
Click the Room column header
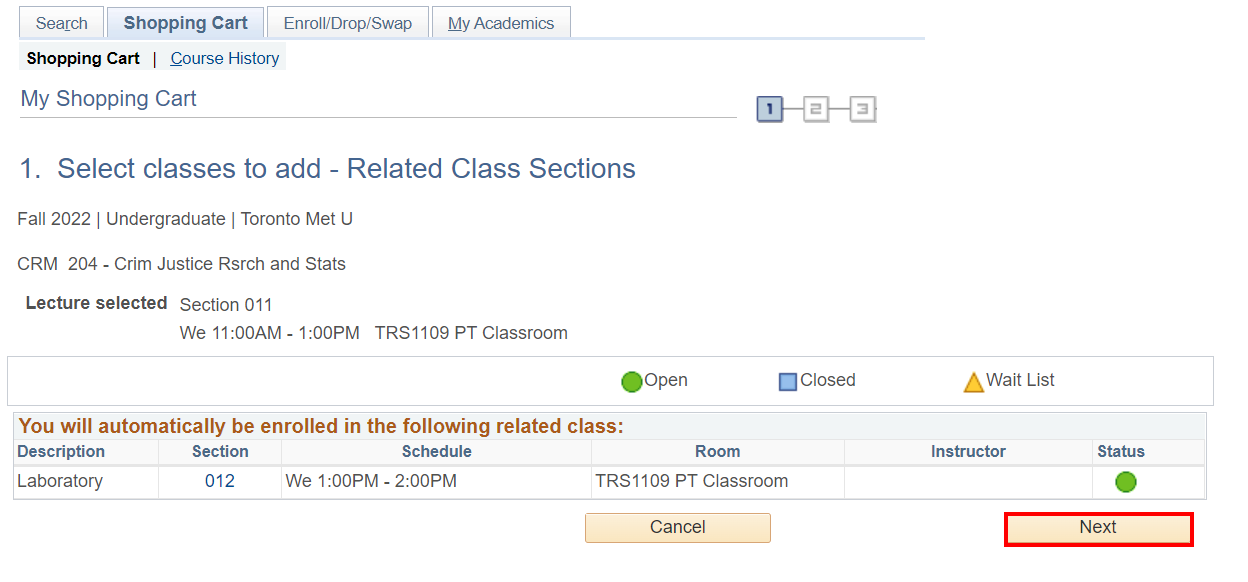[x=717, y=452]
